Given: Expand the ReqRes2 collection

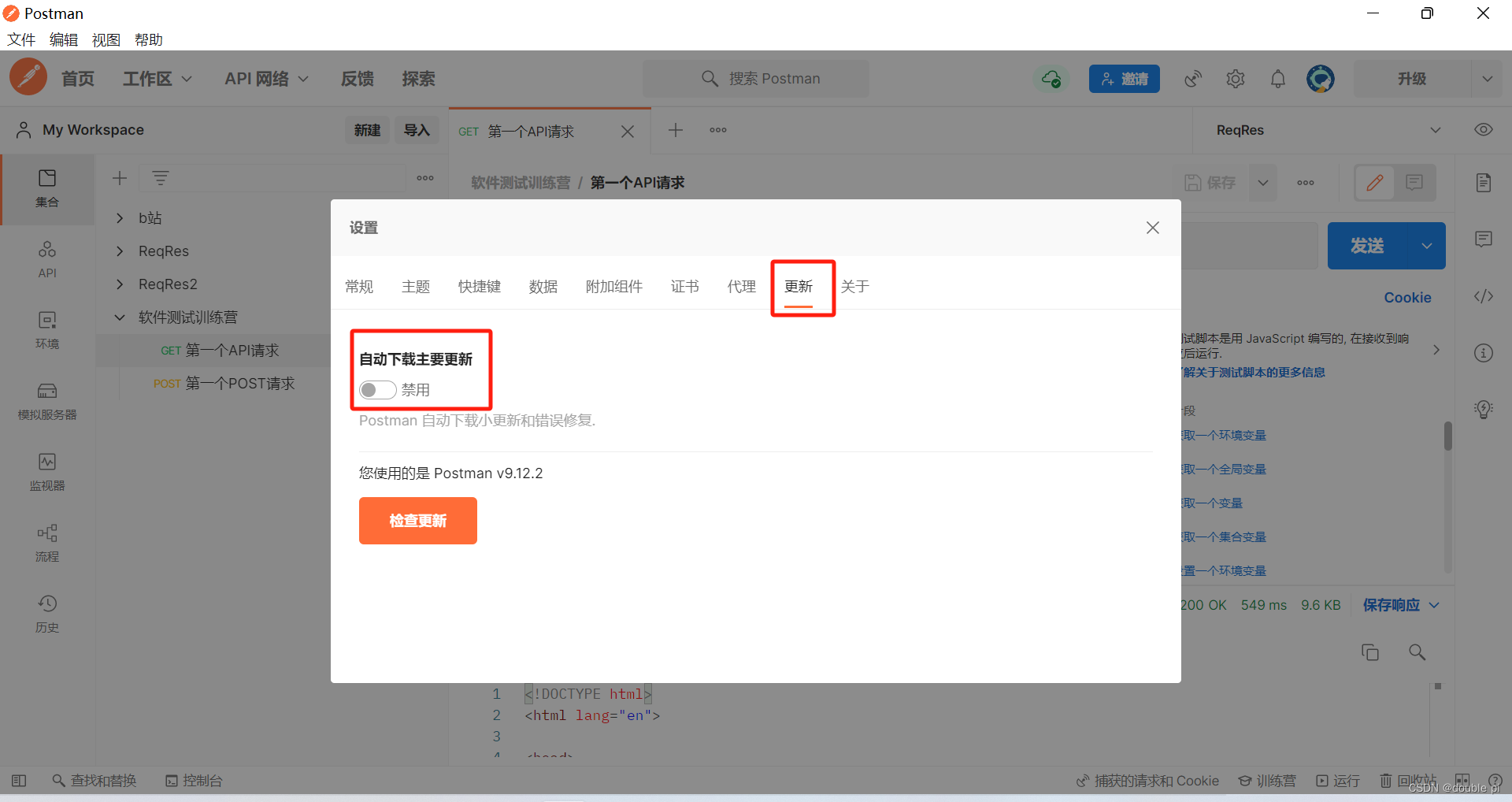Looking at the screenshot, I should 120,284.
